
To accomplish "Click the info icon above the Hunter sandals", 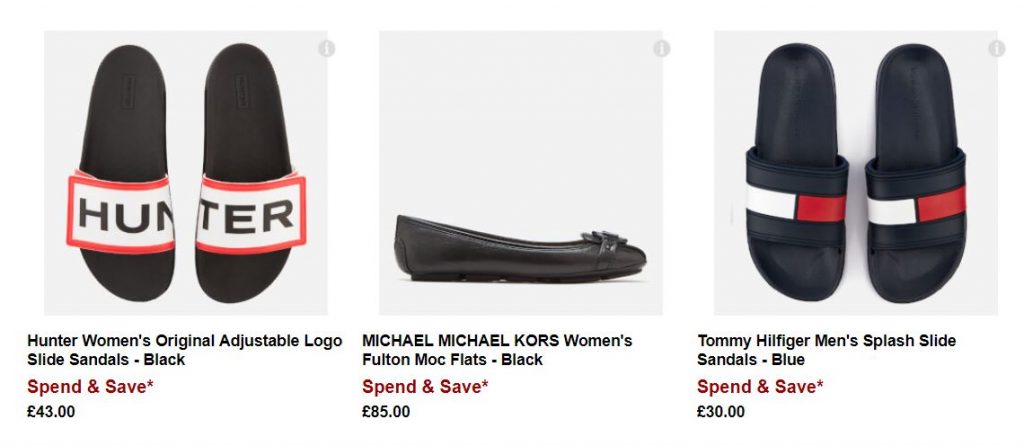I will coord(327,49).
